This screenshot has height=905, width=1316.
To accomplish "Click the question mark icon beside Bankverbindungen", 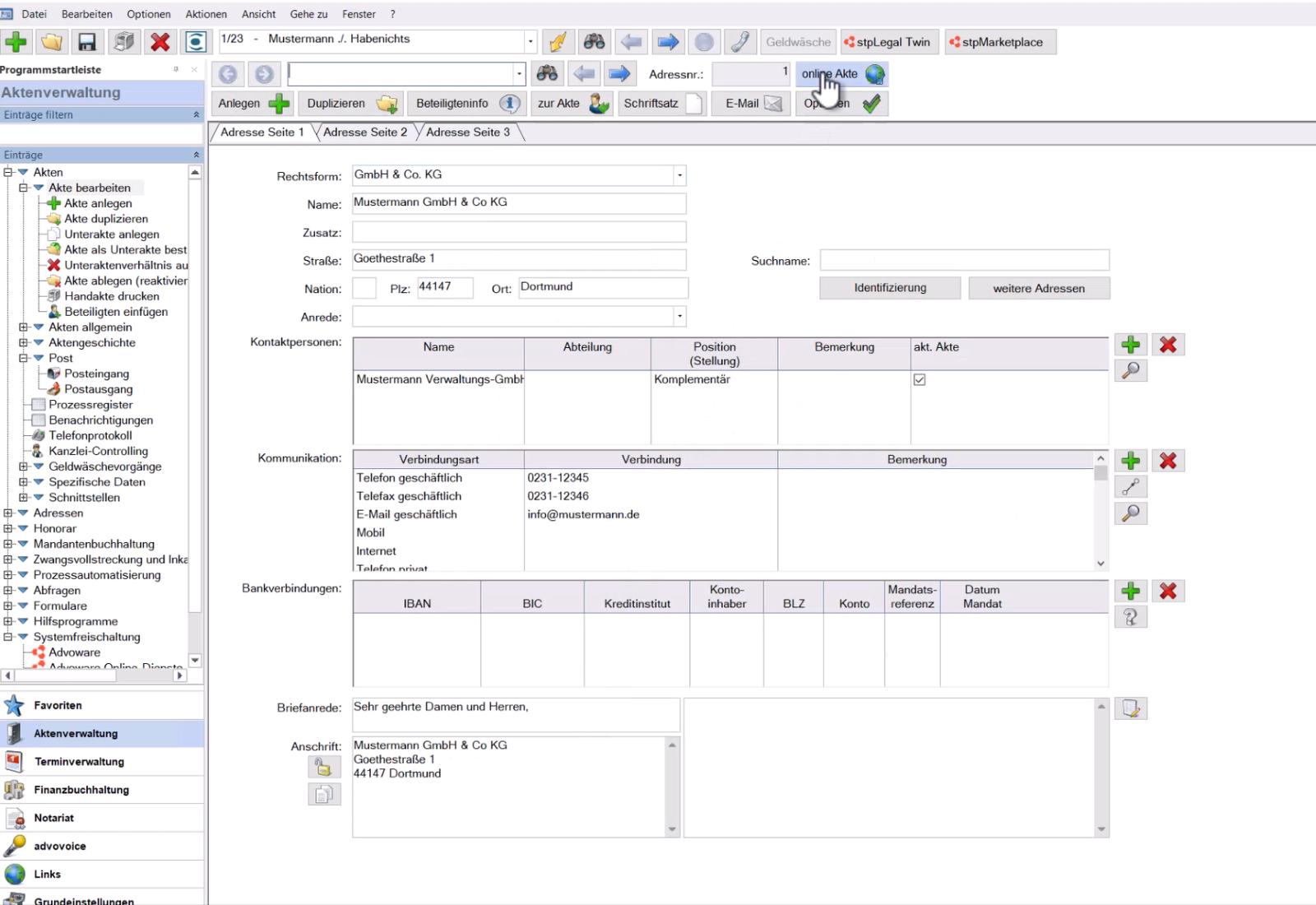I will pyautogui.click(x=1131, y=617).
